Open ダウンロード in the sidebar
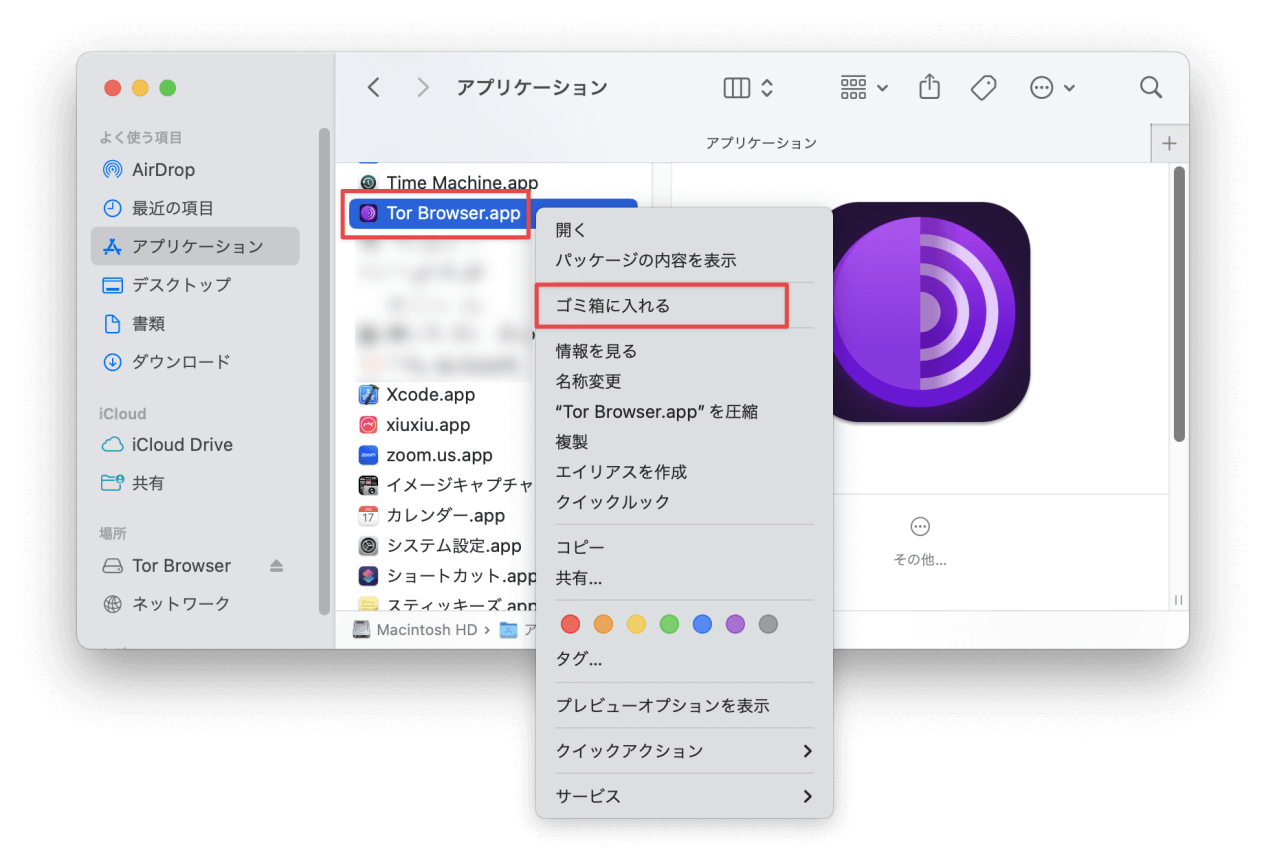The height and width of the screenshot is (855, 1266). point(195,362)
